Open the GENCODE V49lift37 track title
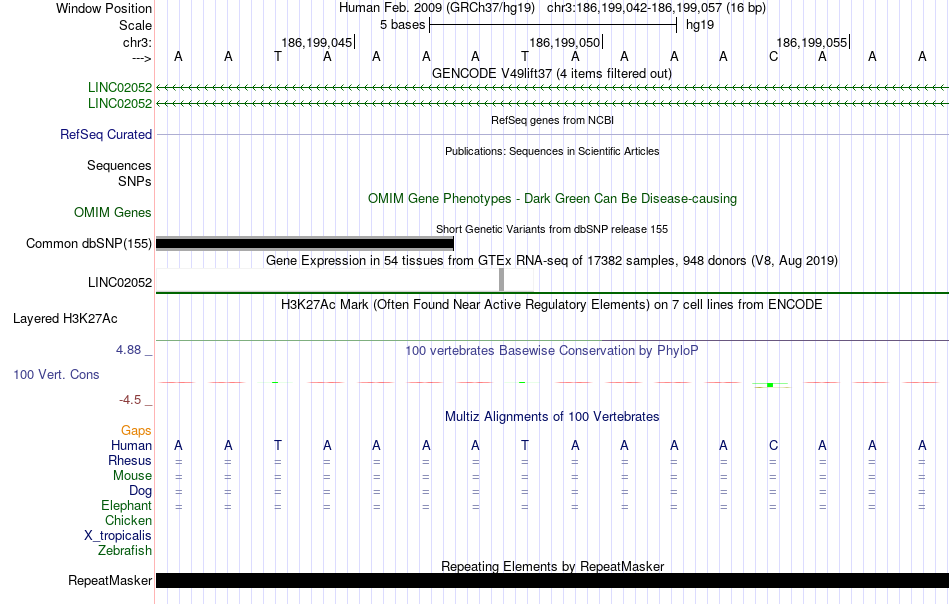The height and width of the screenshot is (604, 950). (x=552, y=73)
